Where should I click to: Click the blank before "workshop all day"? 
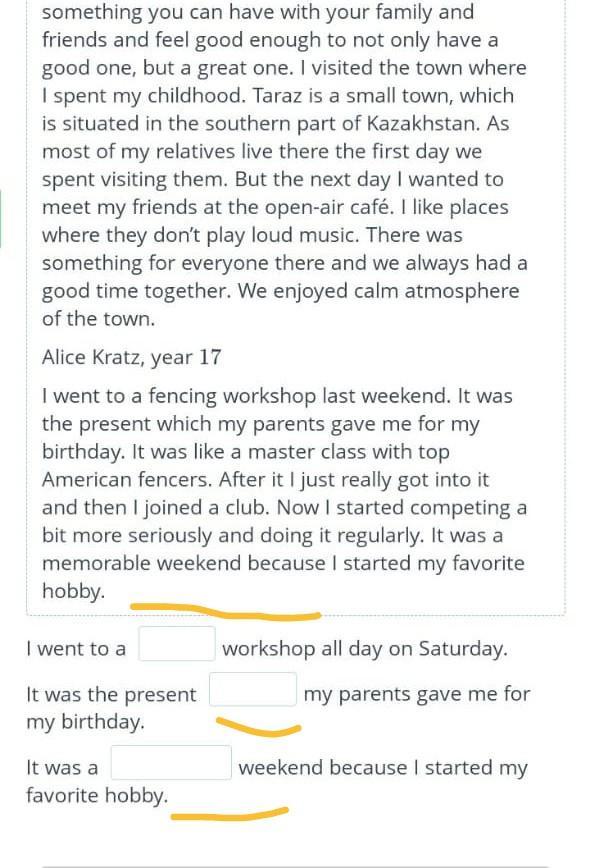pyautogui.click(x=177, y=644)
